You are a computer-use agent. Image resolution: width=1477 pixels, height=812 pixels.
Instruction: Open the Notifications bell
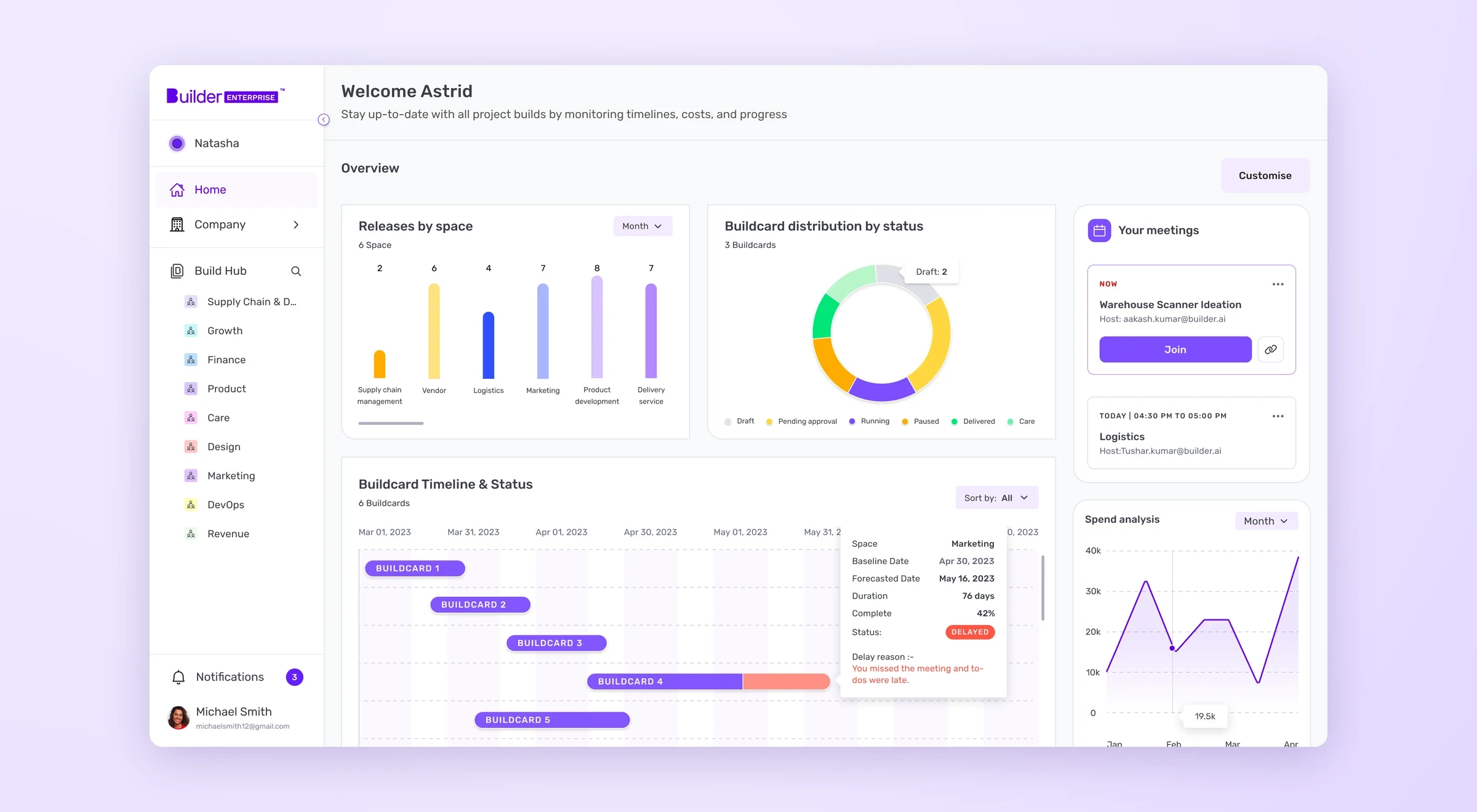[x=178, y=677]
